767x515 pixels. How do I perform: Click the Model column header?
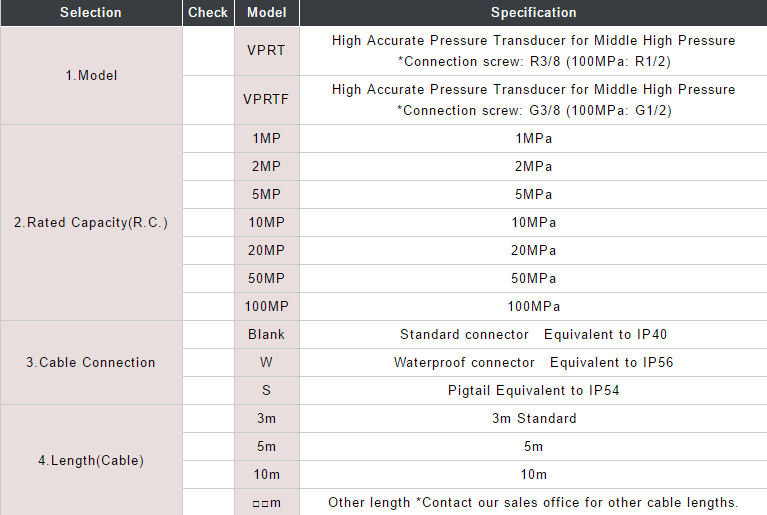point(267,13)
